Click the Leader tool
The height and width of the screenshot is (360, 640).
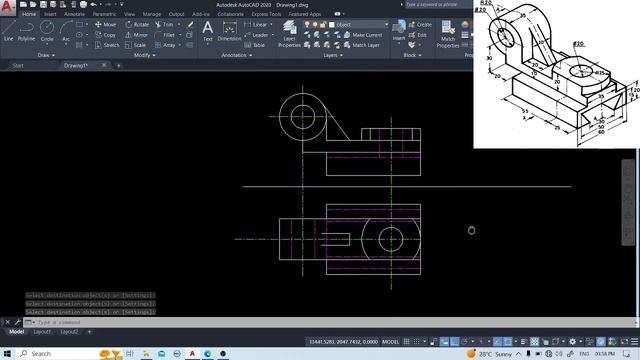[x=256, y=35]
